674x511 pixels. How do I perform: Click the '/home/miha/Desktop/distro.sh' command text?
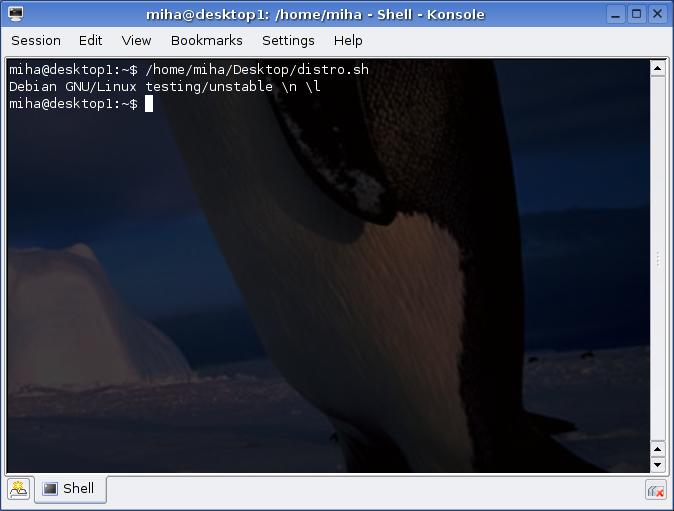tap(257, 69)
